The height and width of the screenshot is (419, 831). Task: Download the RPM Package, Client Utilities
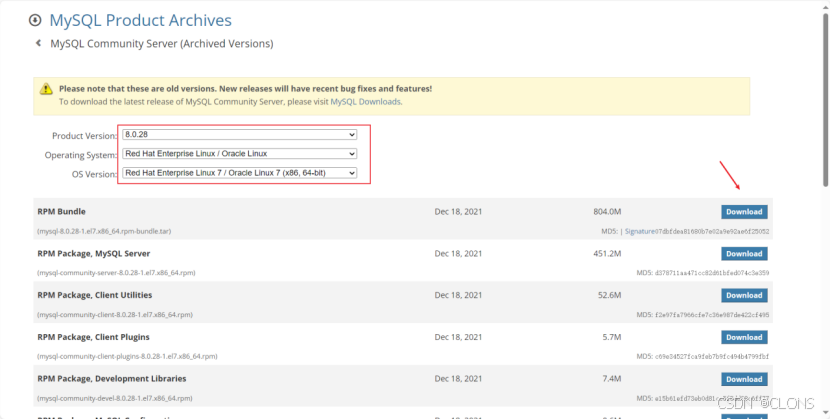coord(744,296)
